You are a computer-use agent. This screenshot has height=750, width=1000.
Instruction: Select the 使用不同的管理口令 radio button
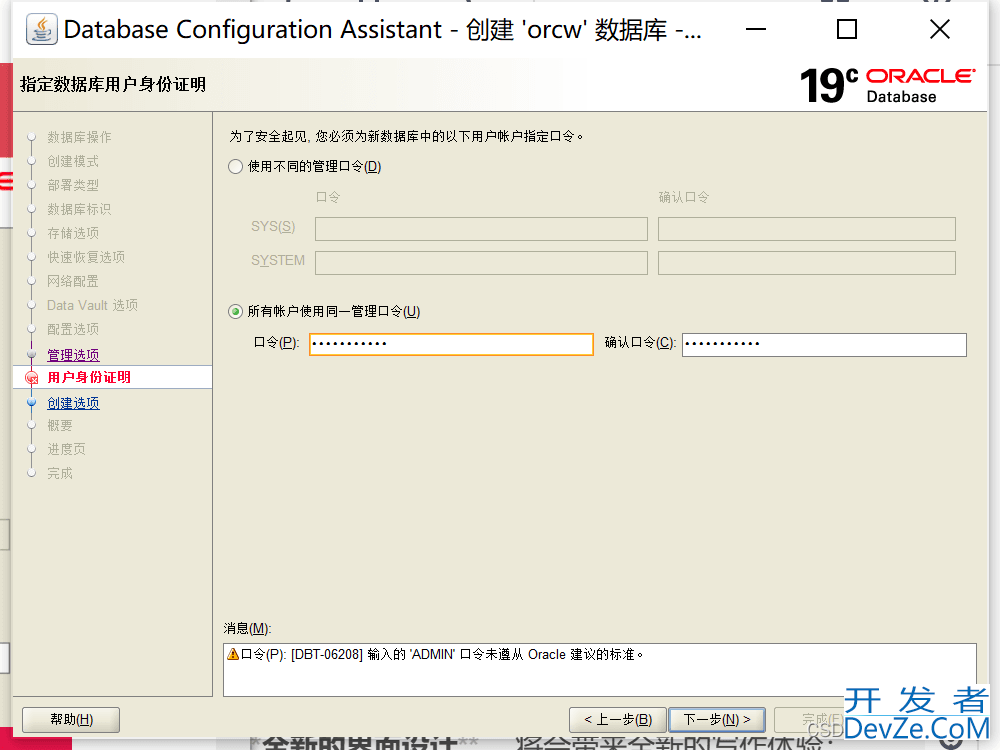tap(235, 166)
